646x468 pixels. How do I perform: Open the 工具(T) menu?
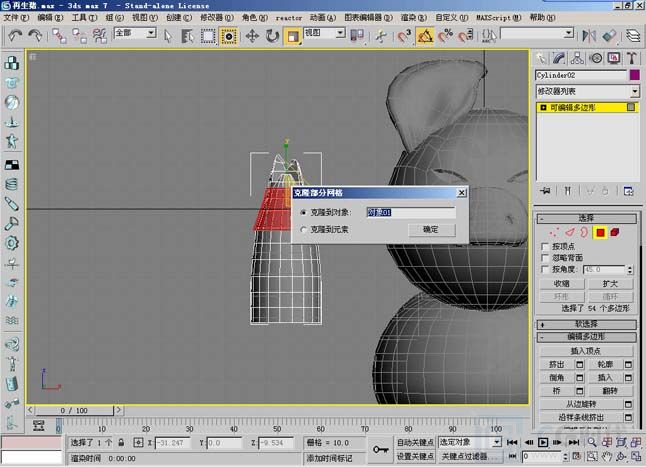(x=84, y=18)
